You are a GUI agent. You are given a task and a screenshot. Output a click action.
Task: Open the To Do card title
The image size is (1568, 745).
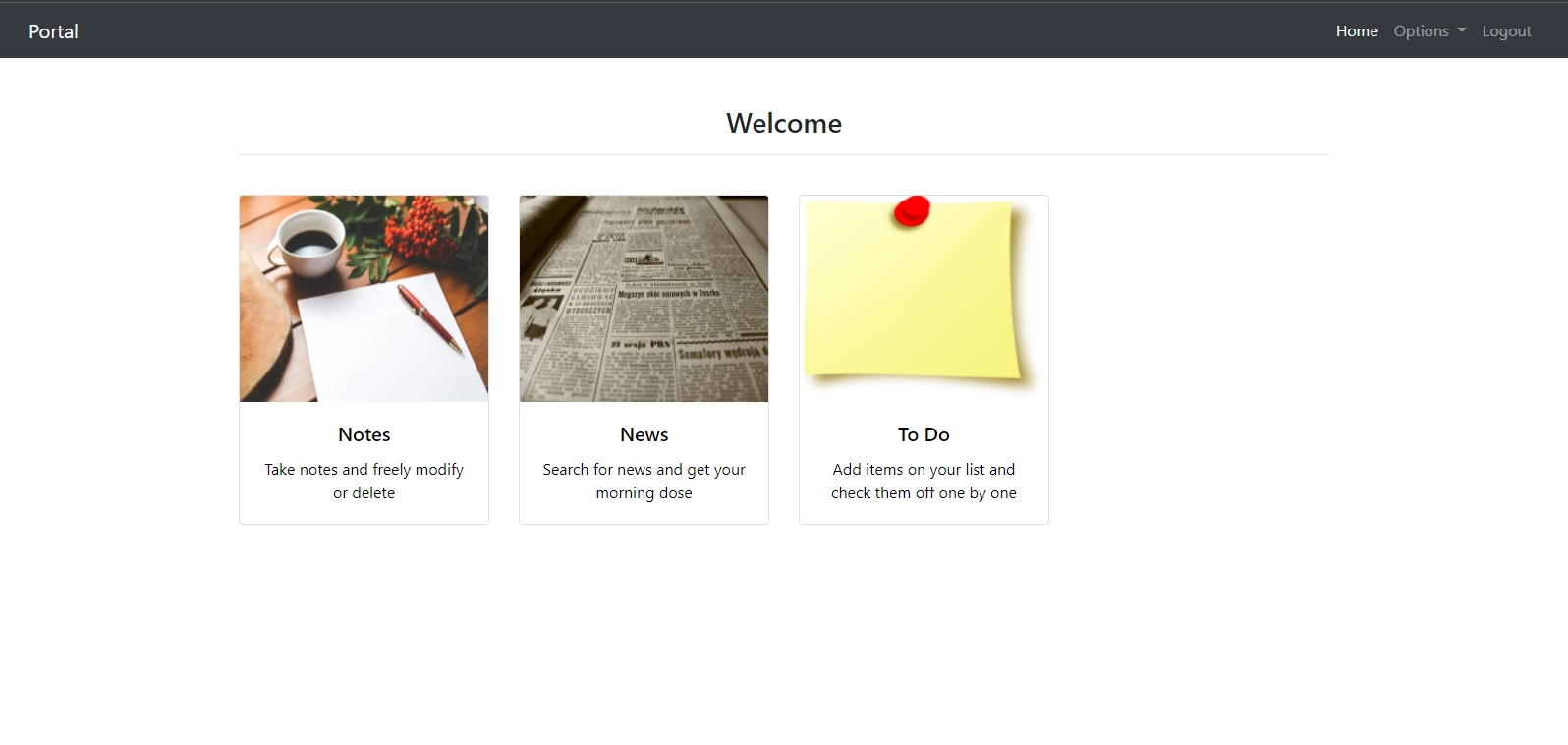[924, 434]
